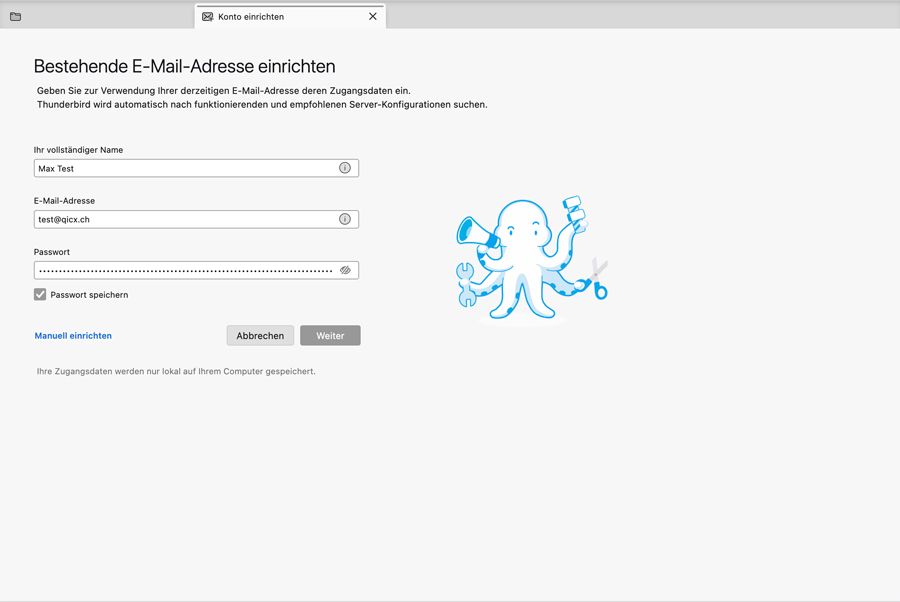Click the "E-Mail-Adresse" field label

coord(64,201)
